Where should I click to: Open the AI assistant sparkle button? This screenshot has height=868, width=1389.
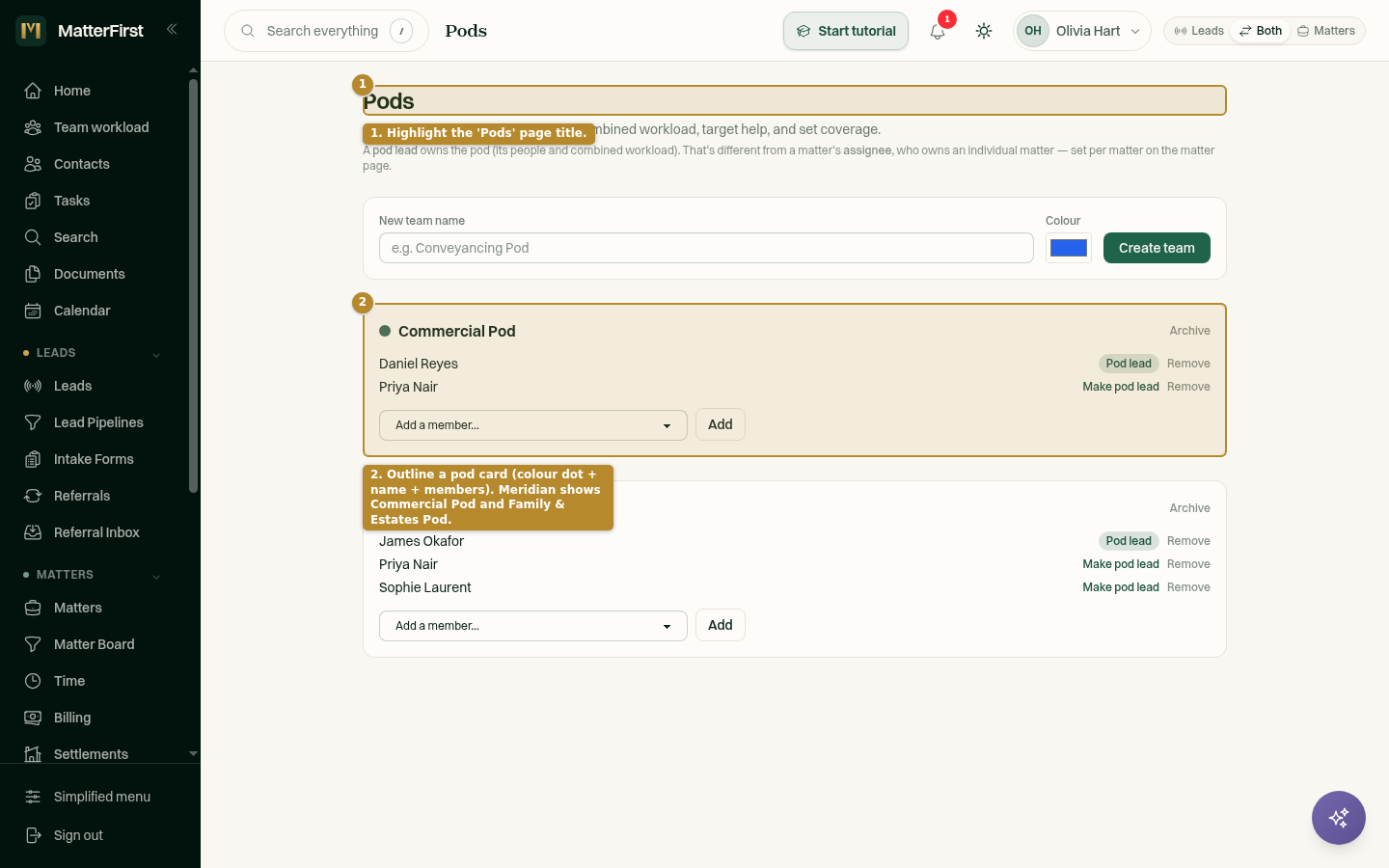(x=1339, y=818)
